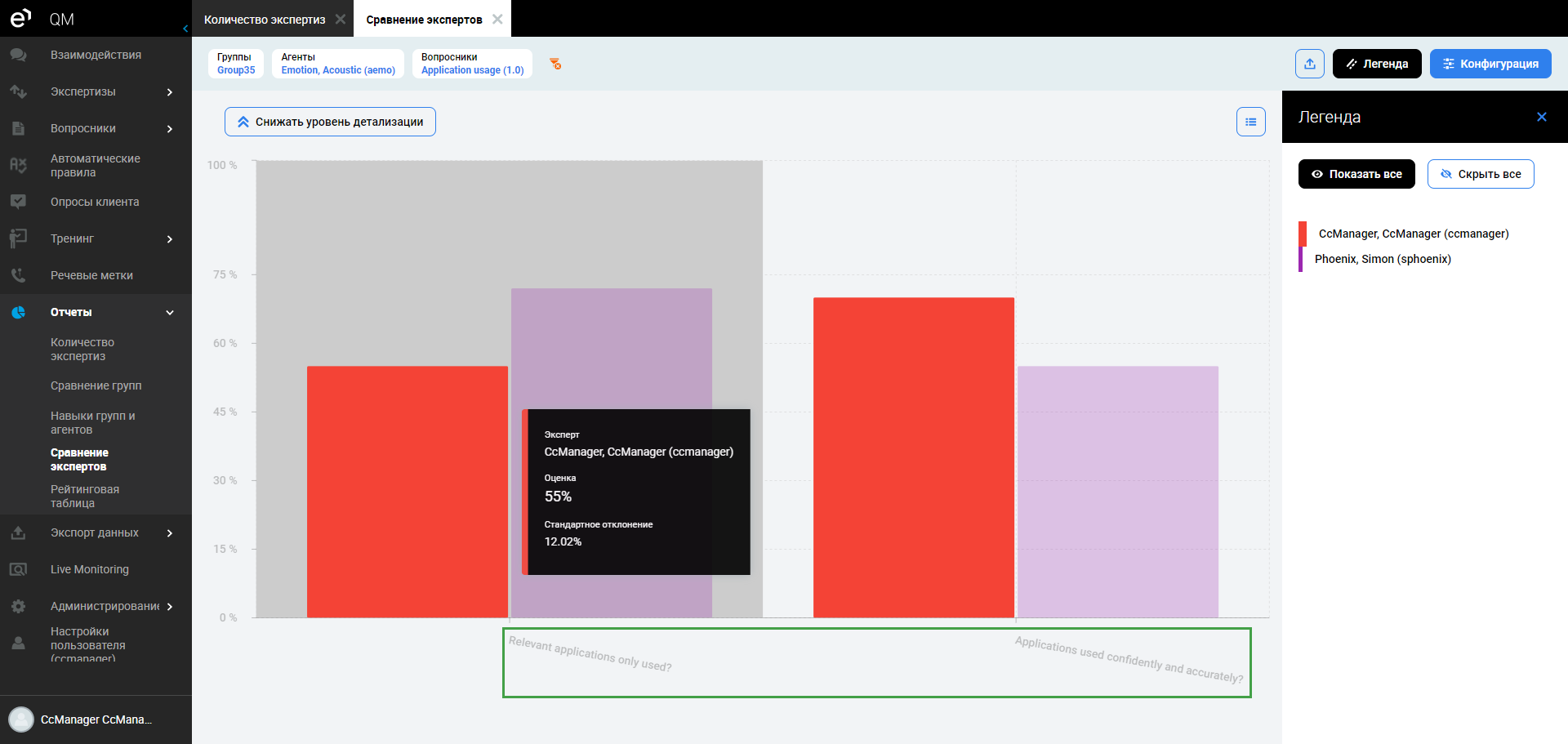1568x744 pixels.
Task: Click the Опросы клиента icon
Action: [x=18, y=202]
